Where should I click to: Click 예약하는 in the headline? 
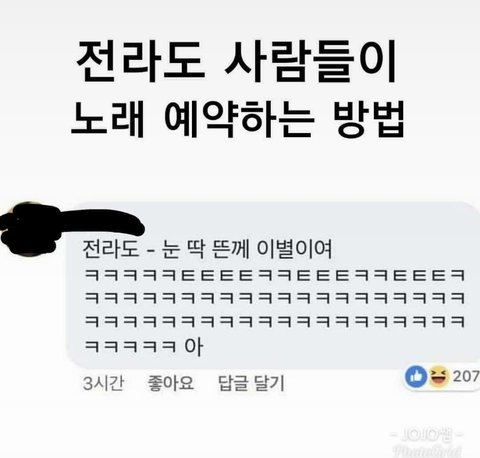tap(239, 119)
